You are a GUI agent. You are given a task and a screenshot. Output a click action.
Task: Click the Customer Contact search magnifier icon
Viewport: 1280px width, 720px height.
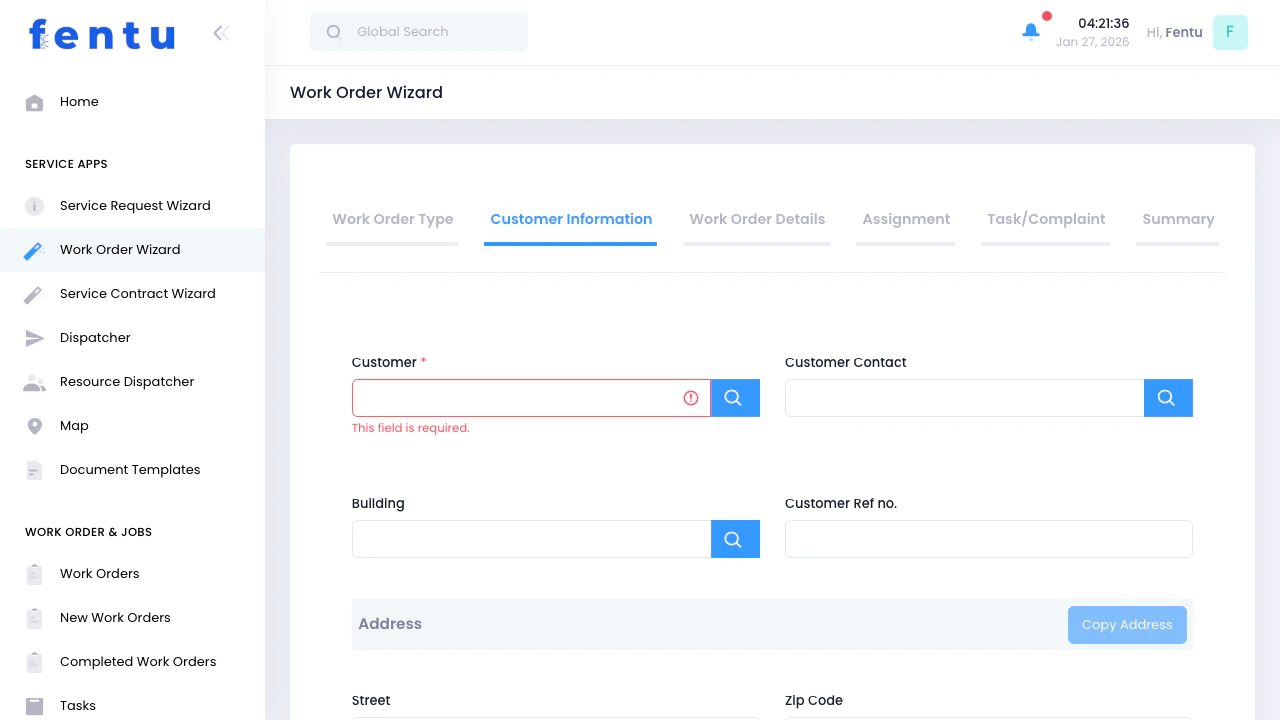coord(1167,397)
